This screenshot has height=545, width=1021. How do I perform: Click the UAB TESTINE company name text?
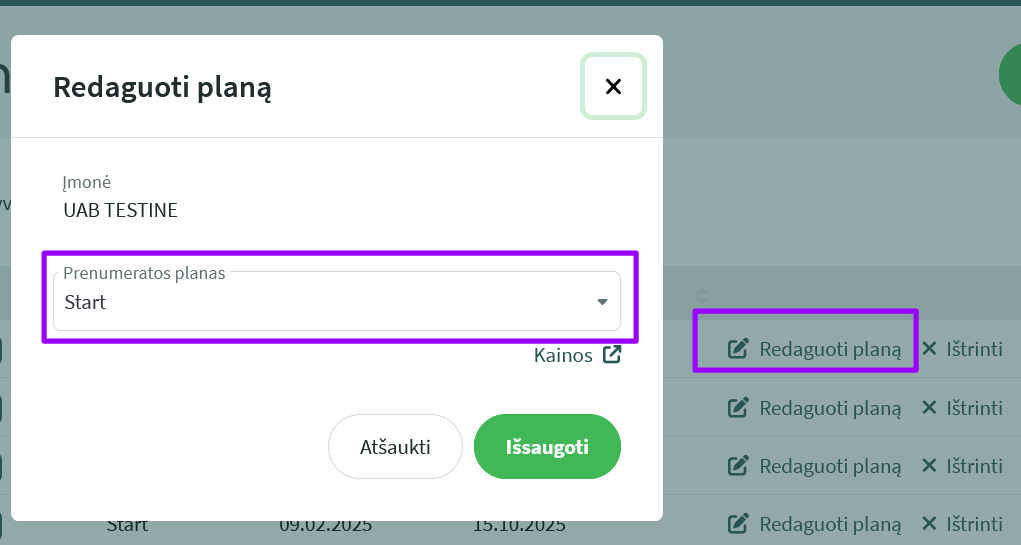(120, 210)
